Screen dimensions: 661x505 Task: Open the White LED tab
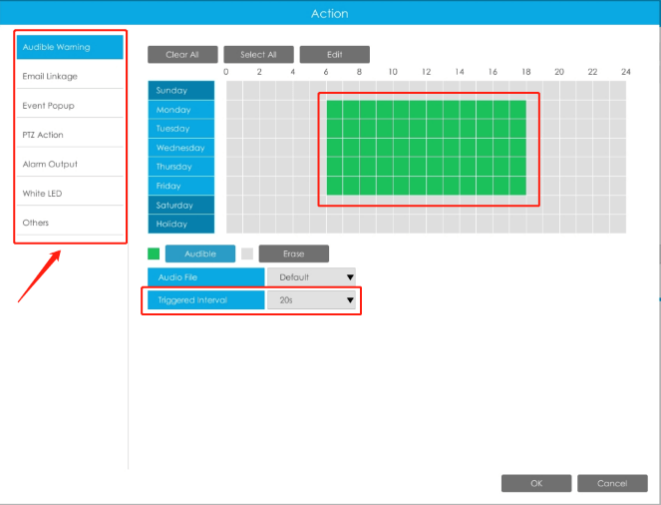tap(70, 193)
